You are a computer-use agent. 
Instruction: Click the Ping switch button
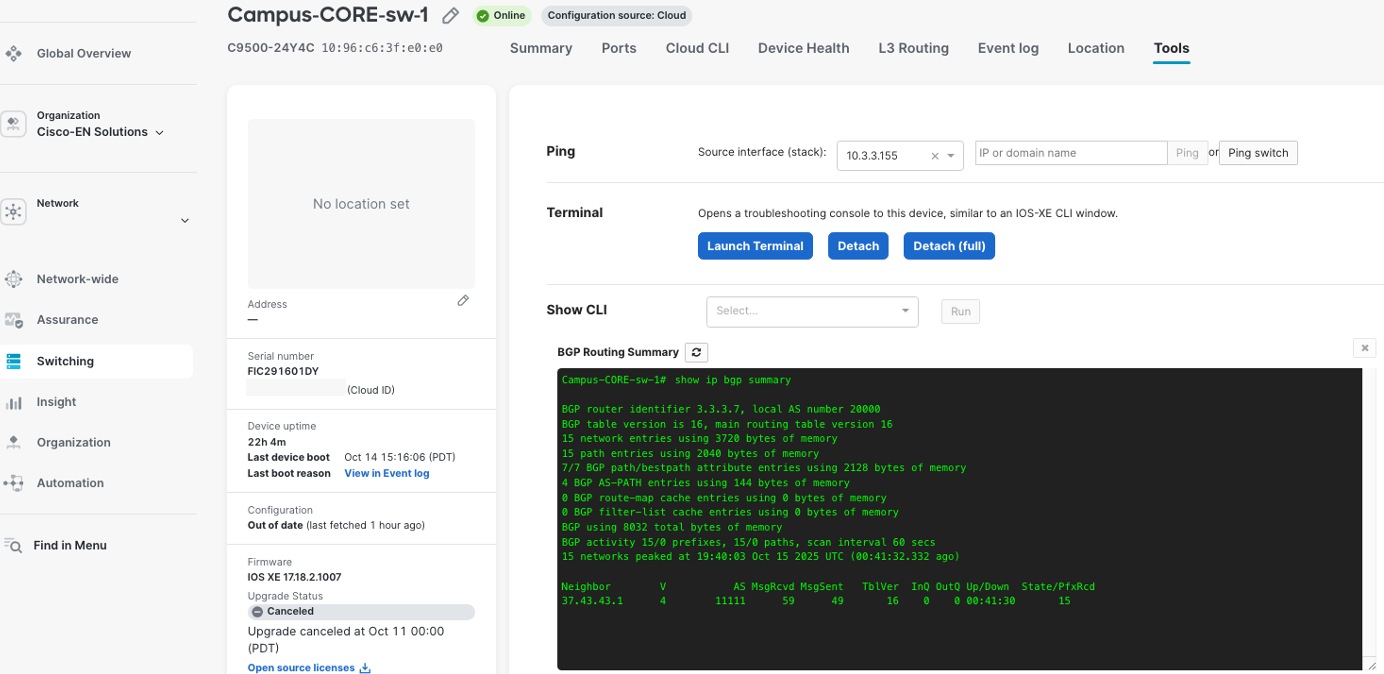(x=1258, y=153)
